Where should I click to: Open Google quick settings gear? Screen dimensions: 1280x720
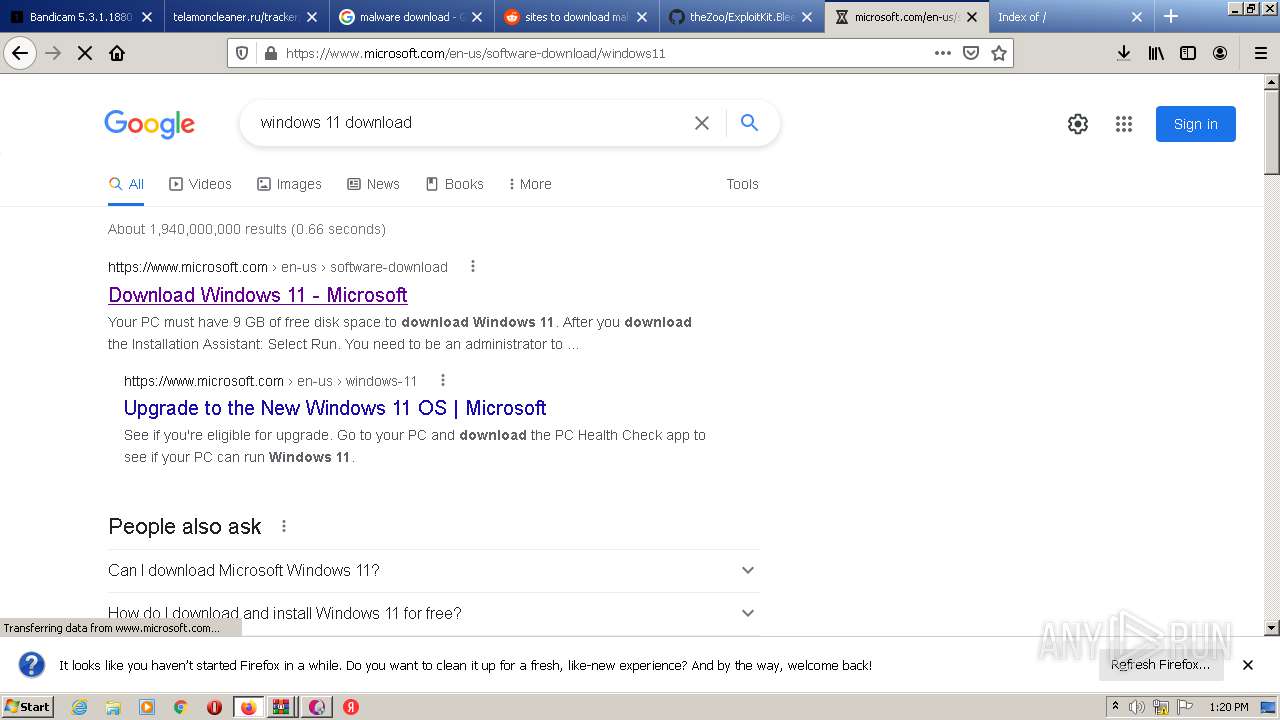(x=1077, y=124)
